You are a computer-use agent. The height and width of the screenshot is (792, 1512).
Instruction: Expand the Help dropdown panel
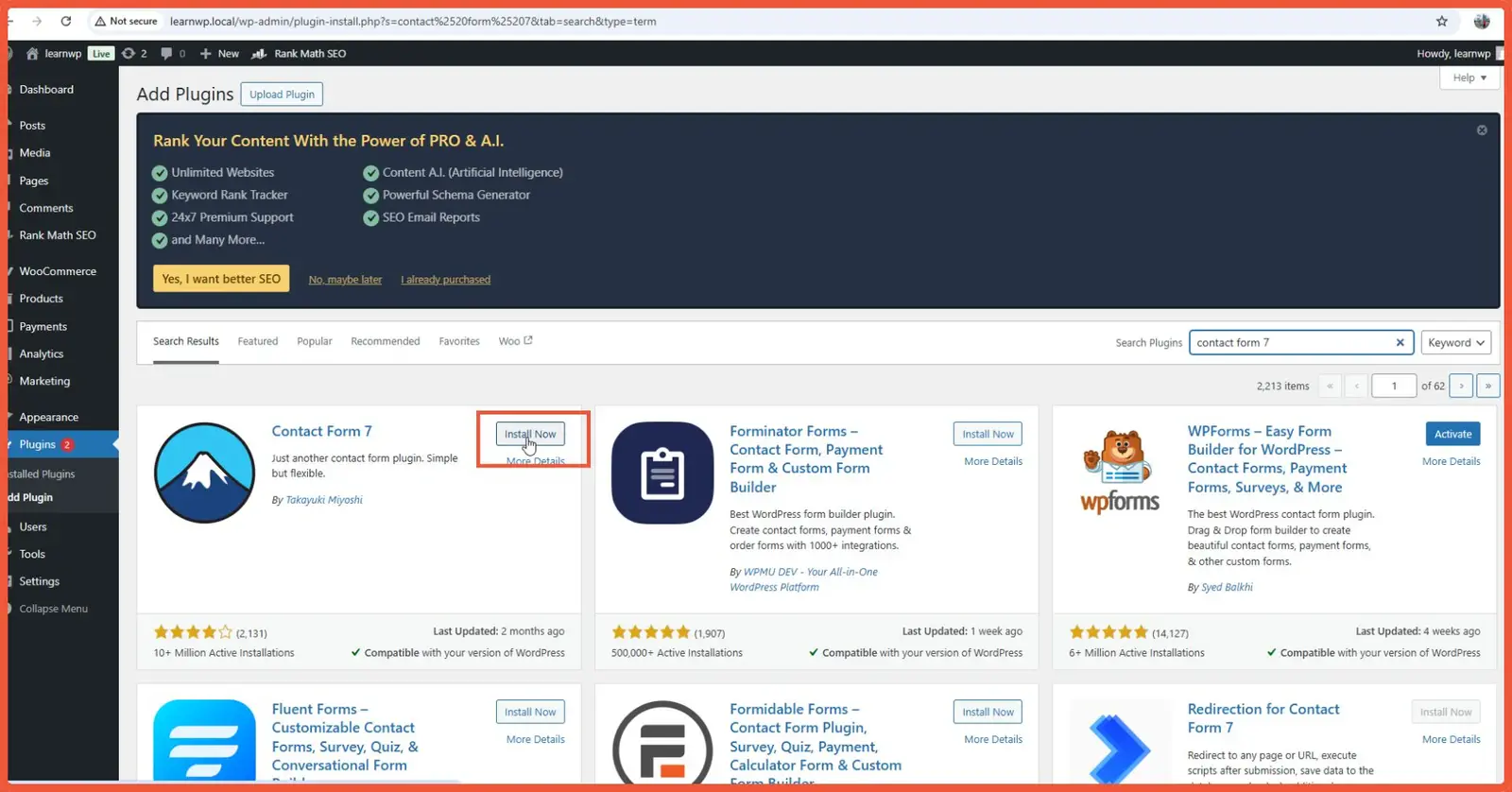point(1469,77)
